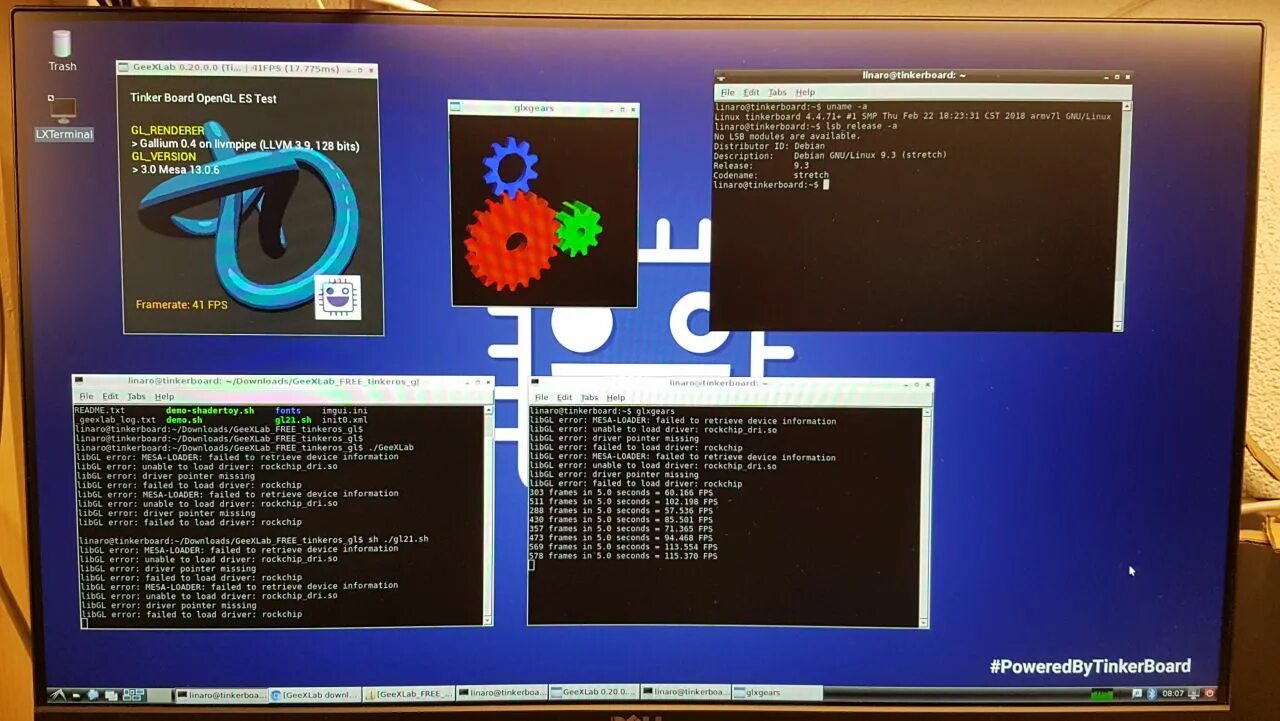
Task: Open File menu in the uname terminal
Action: click(x=727, y=92)
